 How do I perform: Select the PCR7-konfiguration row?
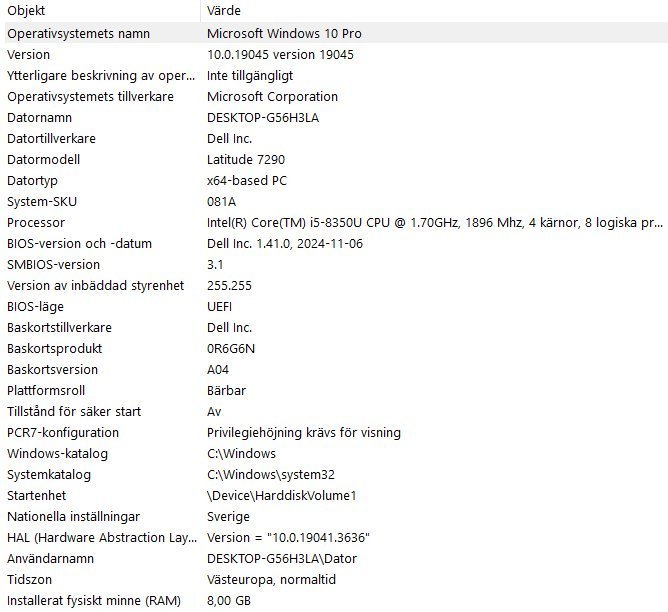tap(63, 432)
